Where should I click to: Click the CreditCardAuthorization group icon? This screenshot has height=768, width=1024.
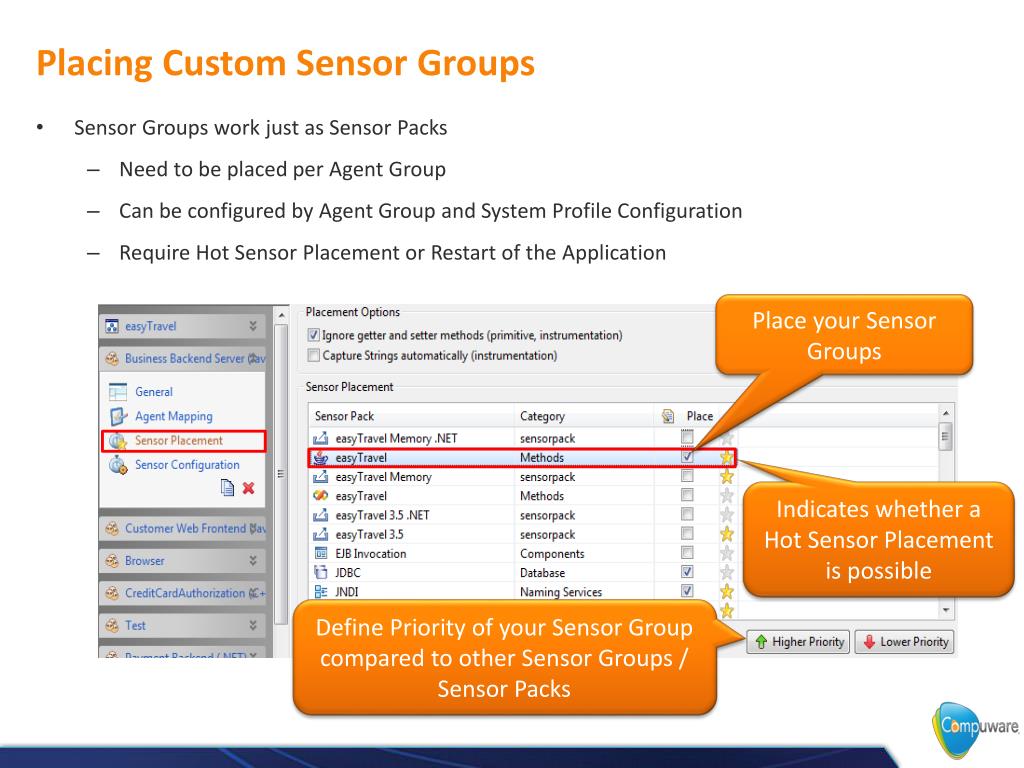coord(112,593)
